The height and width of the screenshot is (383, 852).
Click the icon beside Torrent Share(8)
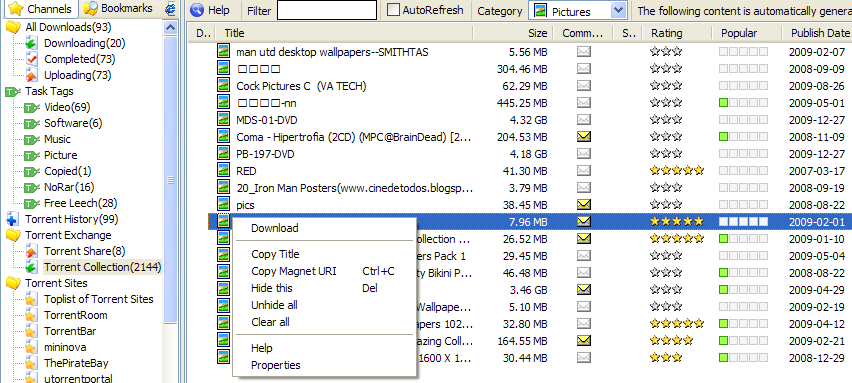32,251
